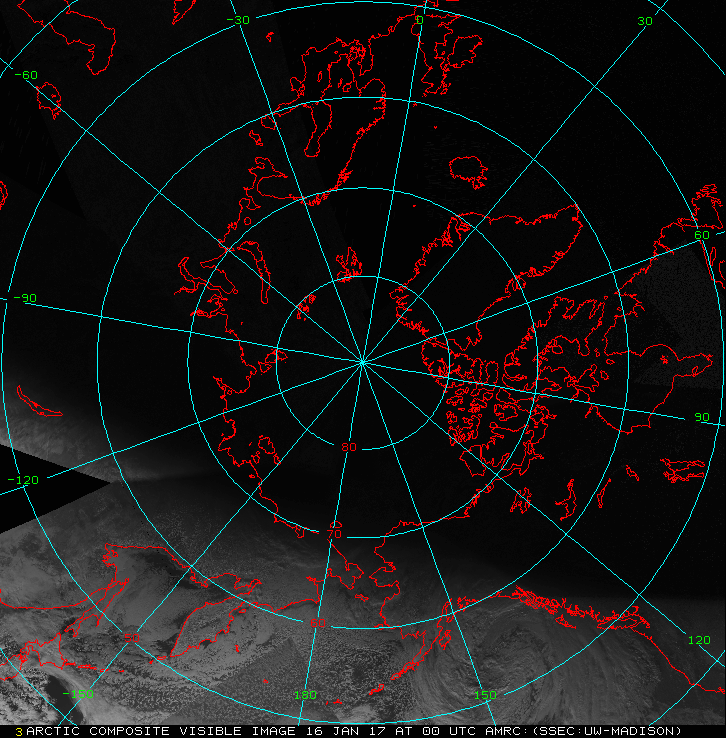Image resolution: width=726 pixels, height=738 pixels.
Task: Click the green 150 longitude label
Action: pyautogui.click(x=485, y=695)
